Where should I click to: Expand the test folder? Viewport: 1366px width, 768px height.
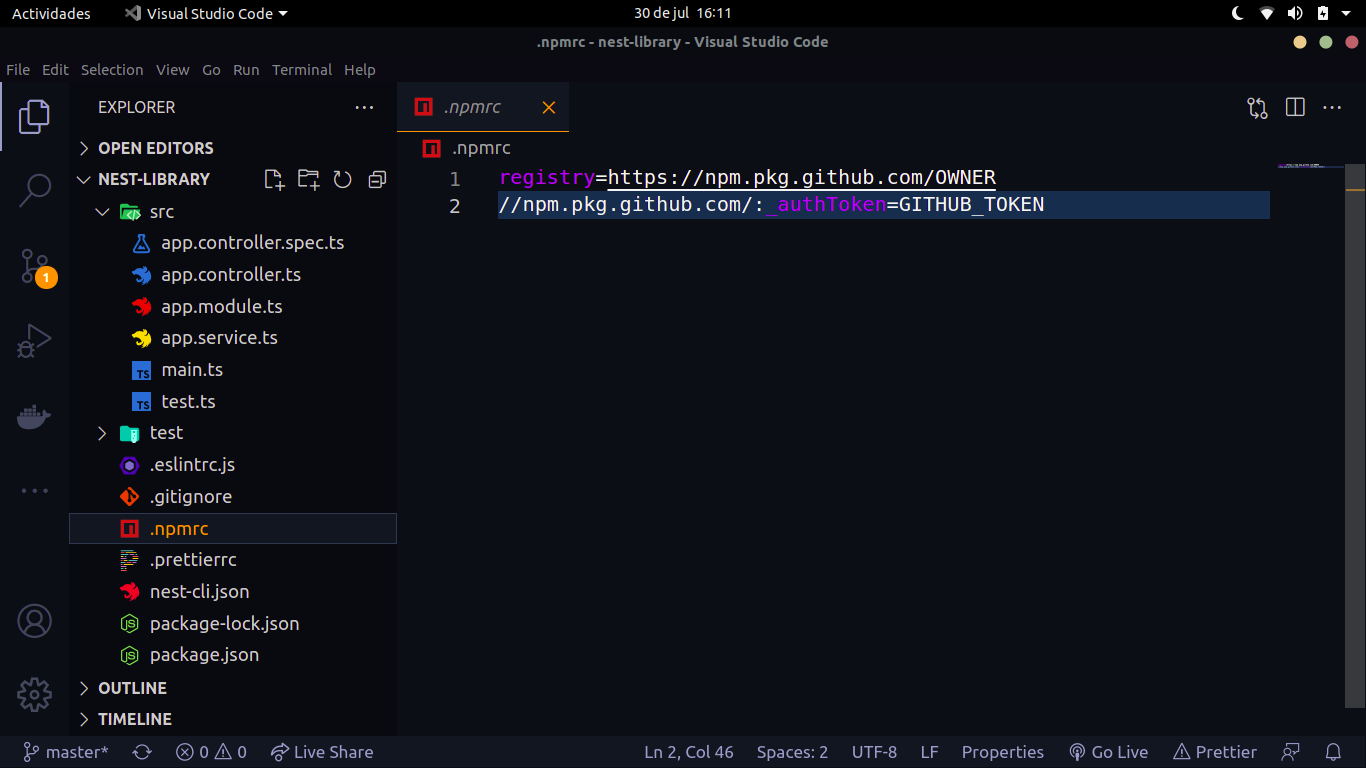tap(233, 433)
